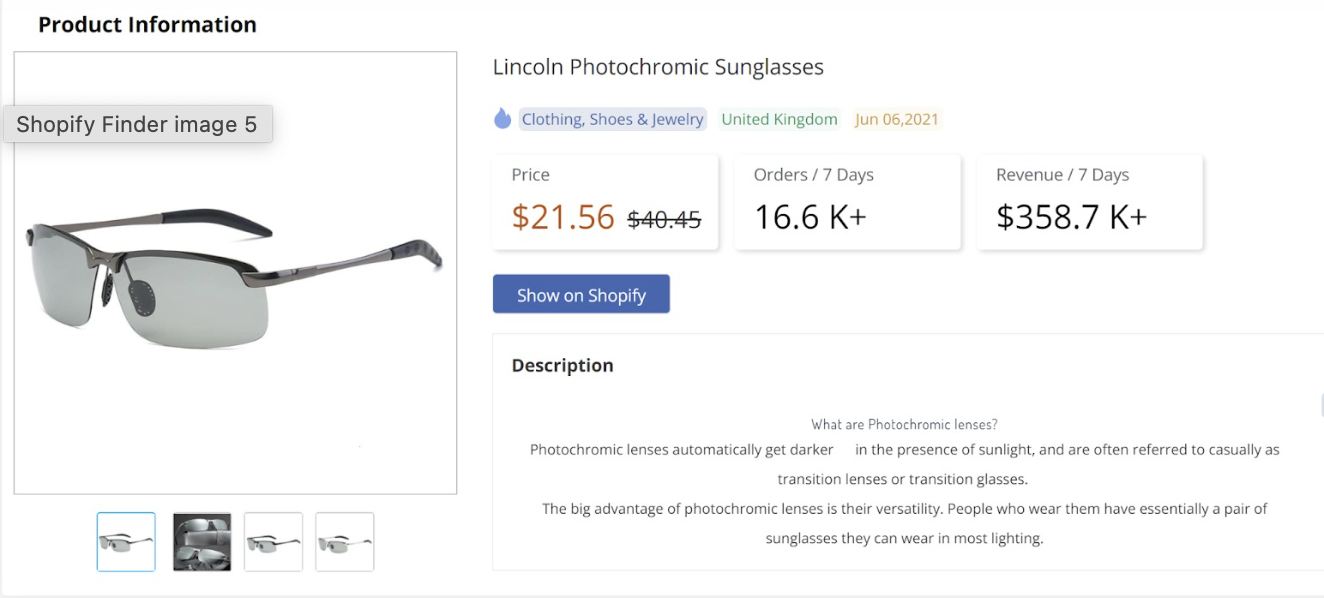This screenshot has width=1324, height=598.
Task: Open the Clothing, Shoes & Jewelry category badge
Action: [612, 118]
